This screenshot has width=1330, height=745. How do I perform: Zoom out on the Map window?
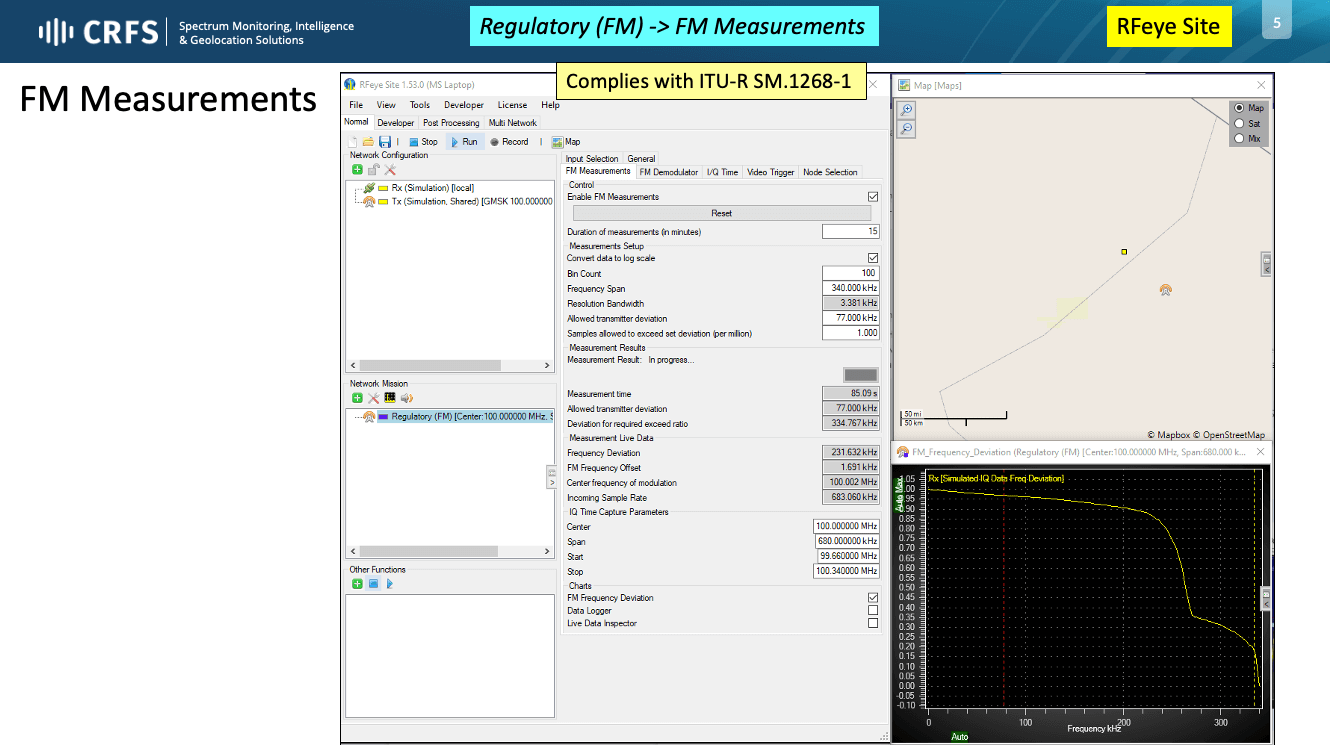click(906, 129)
